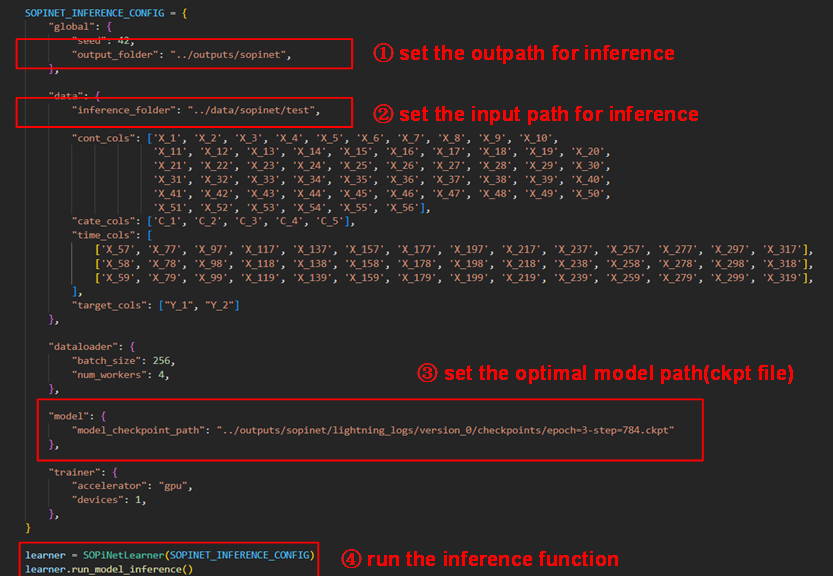833x576 pixels.
Task: Click the 'X_238' time column
Action: pyautogui.click(x=575, y=263)
